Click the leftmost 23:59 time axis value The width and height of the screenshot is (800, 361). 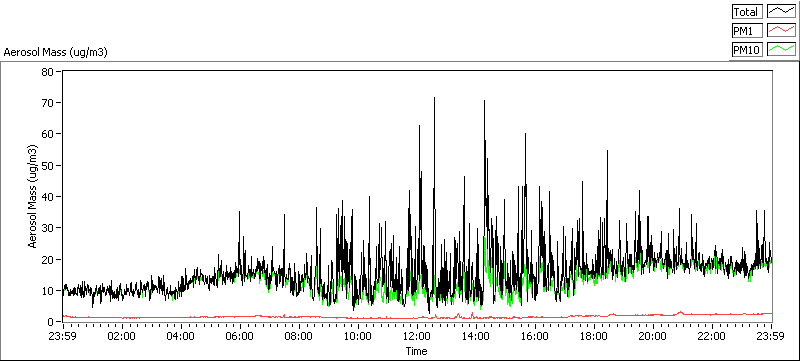(63, 336)
